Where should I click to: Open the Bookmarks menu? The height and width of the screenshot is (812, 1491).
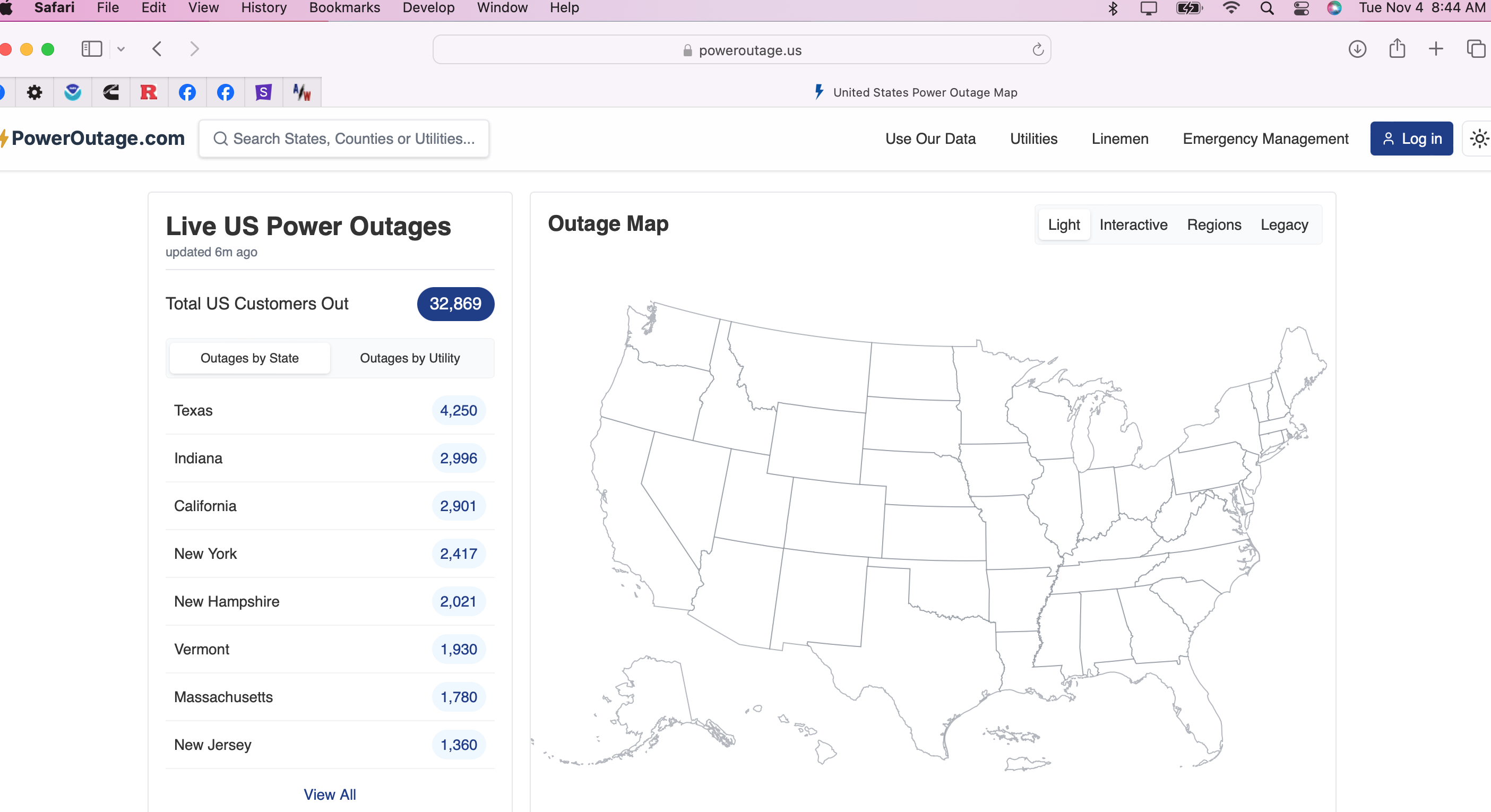(344, 8)
